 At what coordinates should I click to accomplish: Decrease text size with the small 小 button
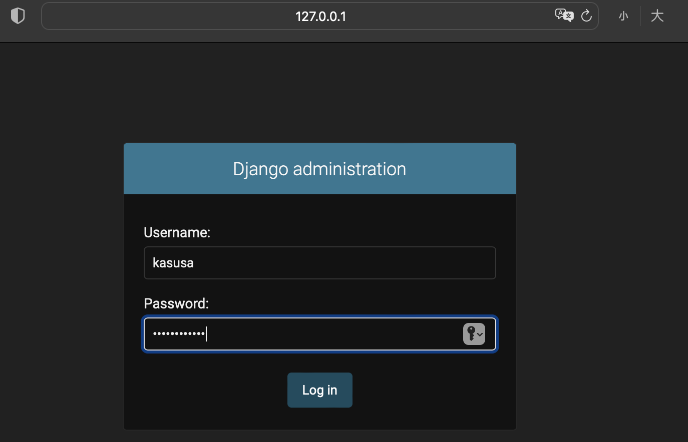click(x=623, y=16)
